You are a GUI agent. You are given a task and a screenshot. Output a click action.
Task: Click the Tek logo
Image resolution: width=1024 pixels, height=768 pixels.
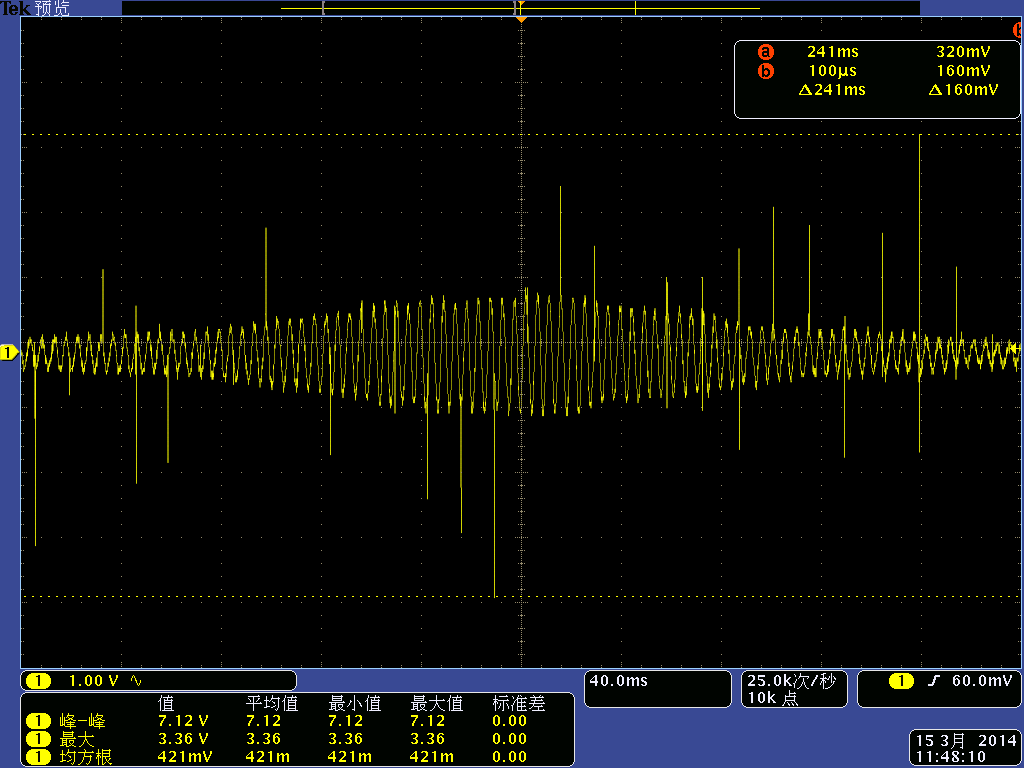pos(16,8)
